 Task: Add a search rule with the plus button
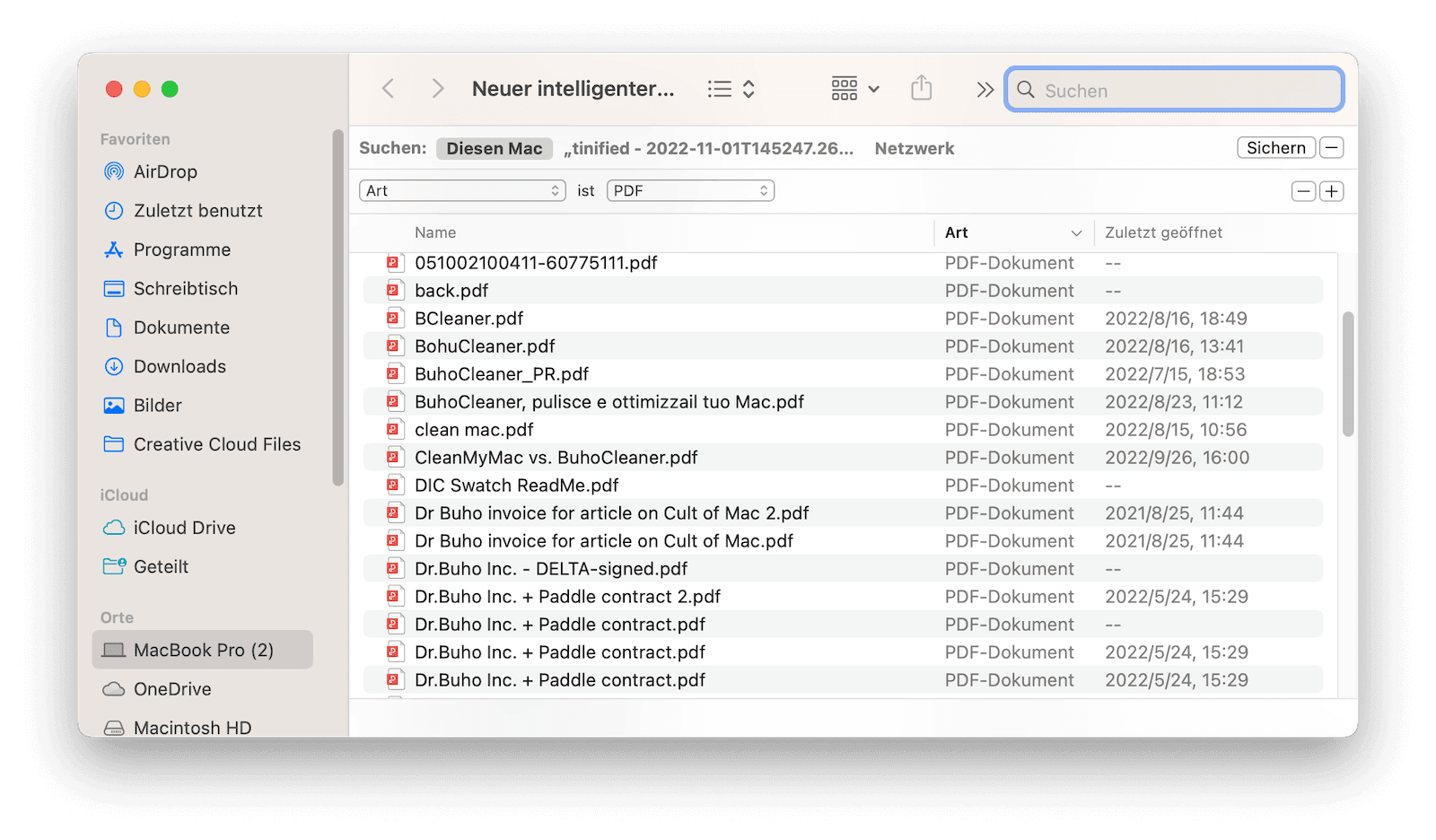1332,191
